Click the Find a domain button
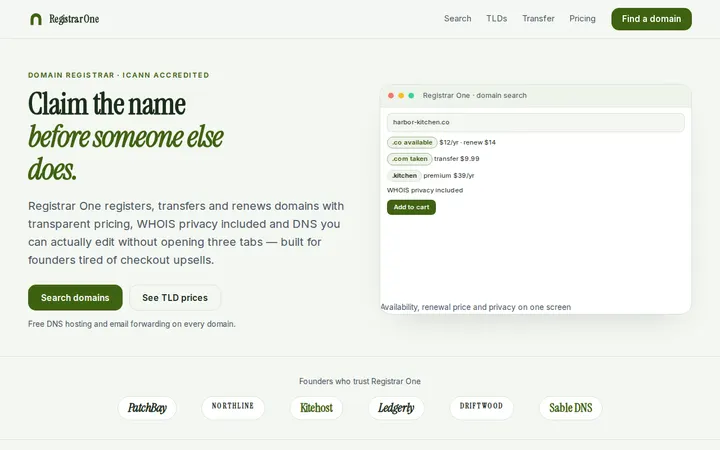 (x=651, y=19)
